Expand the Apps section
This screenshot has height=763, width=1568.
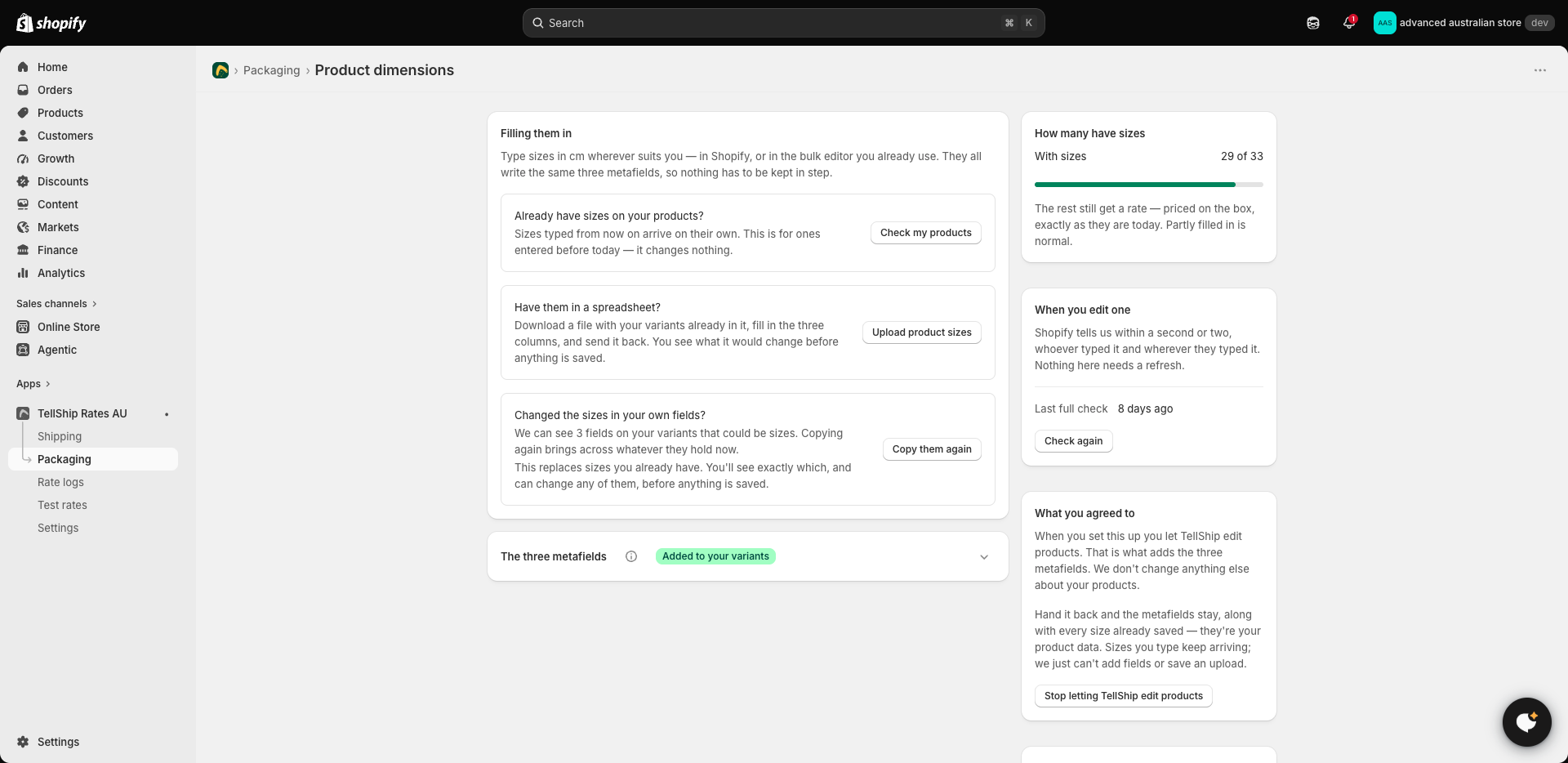point(33,384)
